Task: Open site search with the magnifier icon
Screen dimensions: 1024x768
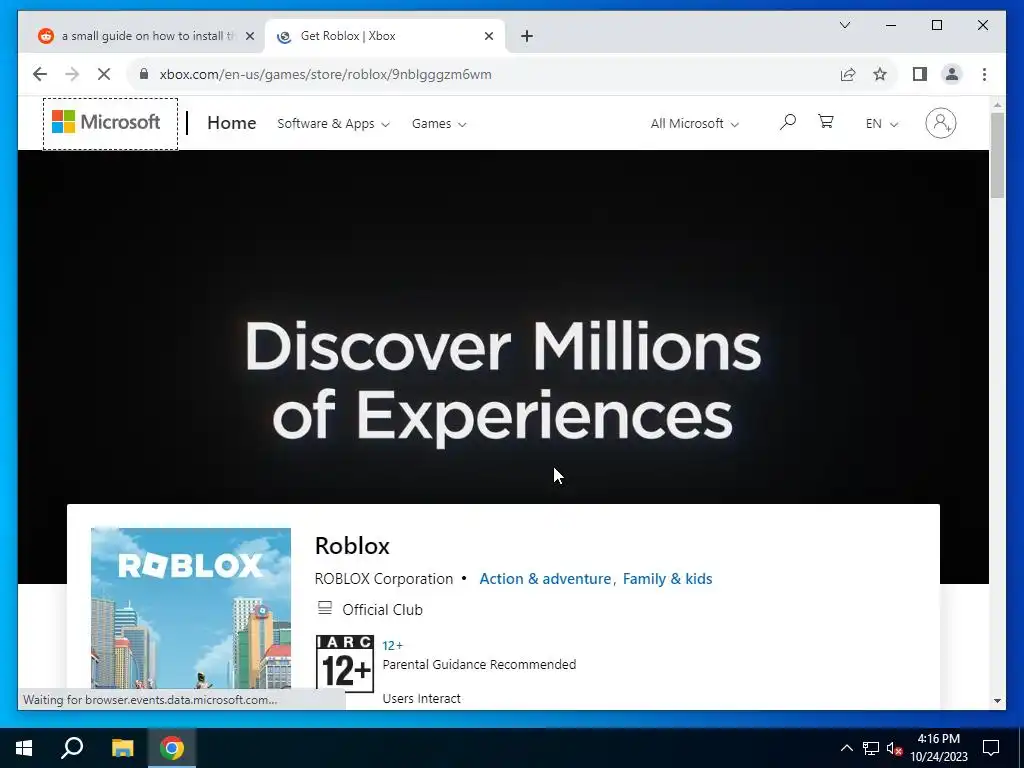Action: [788, 122]
